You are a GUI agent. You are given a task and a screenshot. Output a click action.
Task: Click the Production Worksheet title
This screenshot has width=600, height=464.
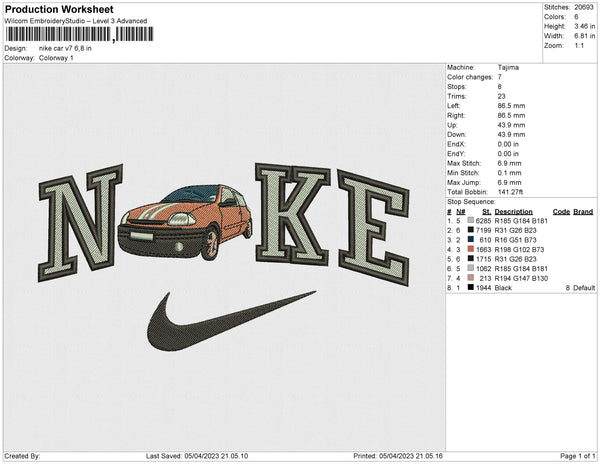click(59, 10)
